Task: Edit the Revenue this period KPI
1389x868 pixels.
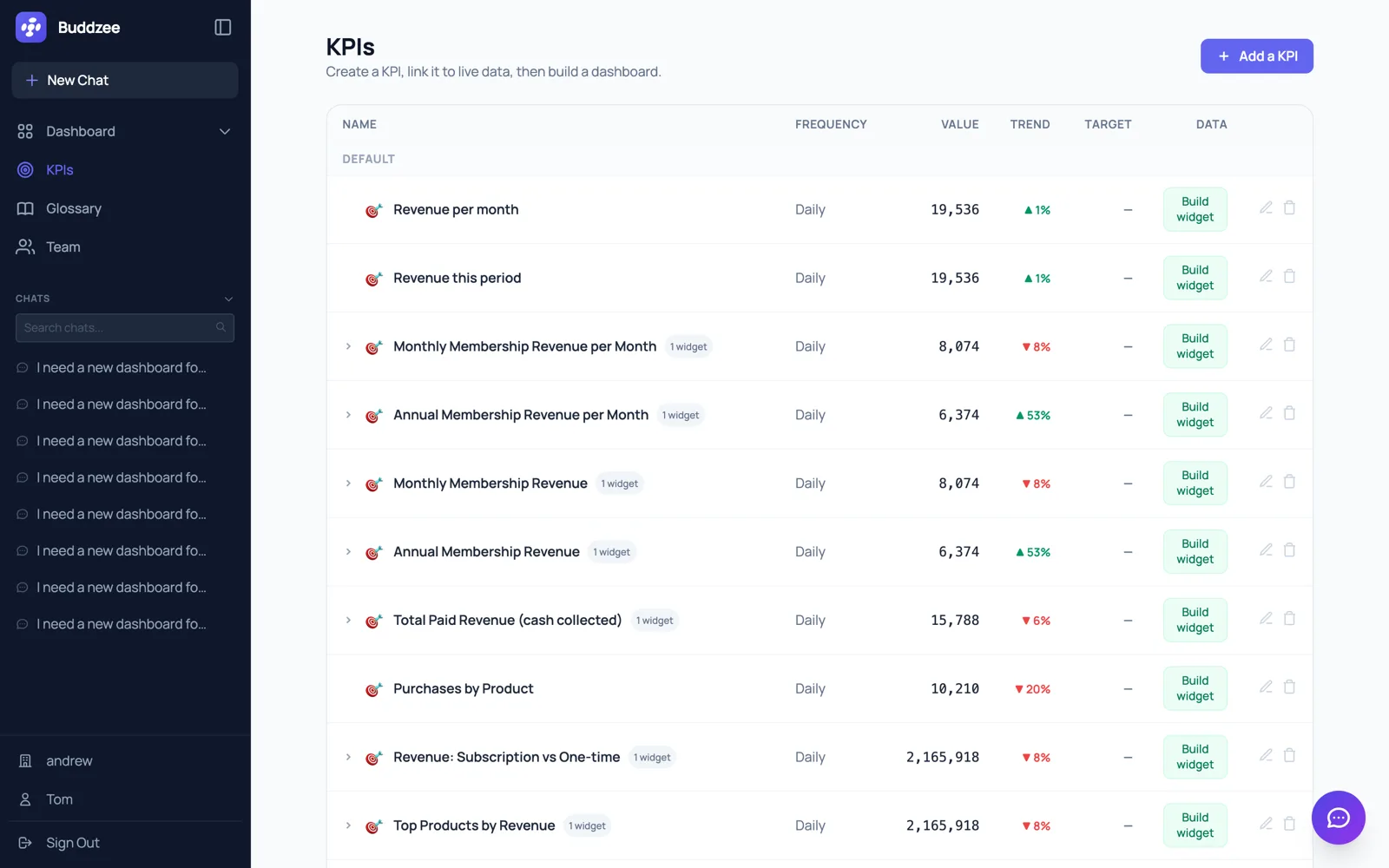Action: click(x=1267, y=276)
